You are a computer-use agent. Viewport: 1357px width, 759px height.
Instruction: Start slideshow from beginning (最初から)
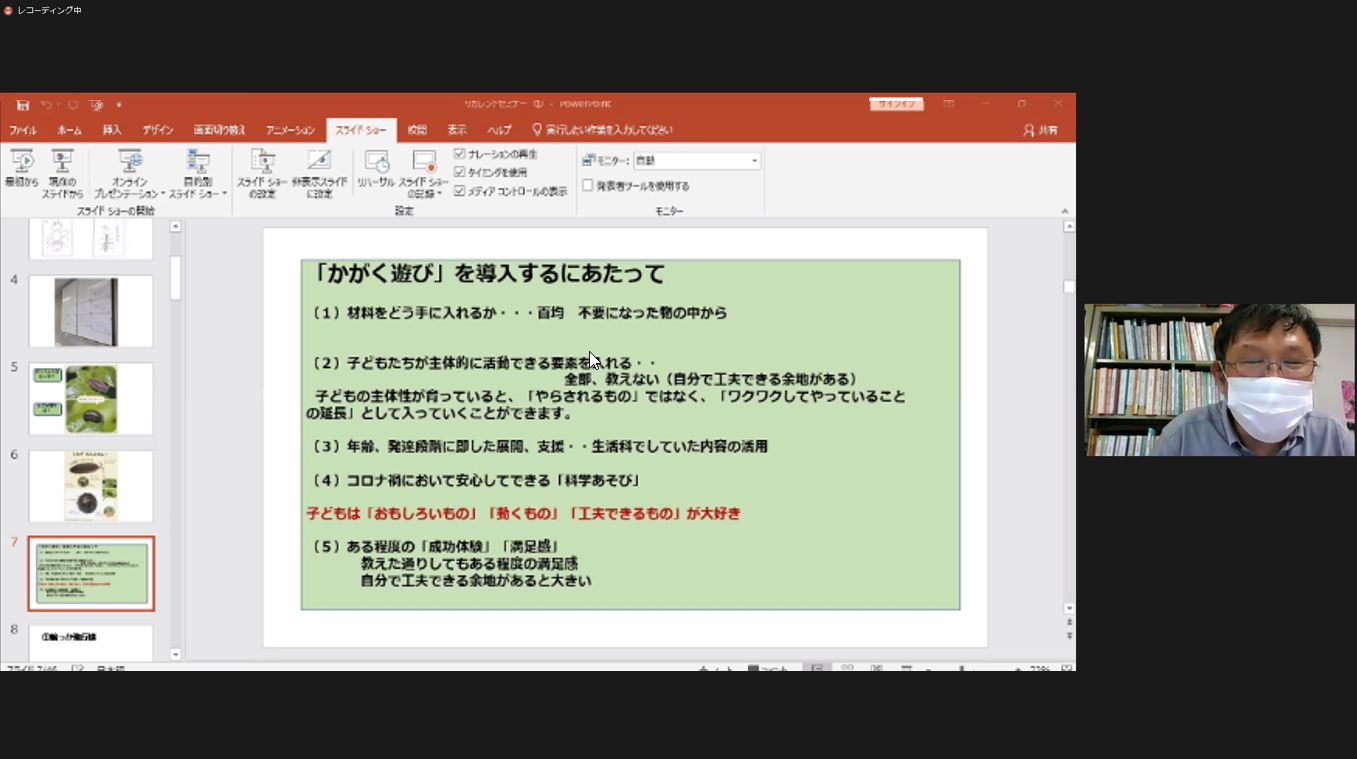coord(21,168)
